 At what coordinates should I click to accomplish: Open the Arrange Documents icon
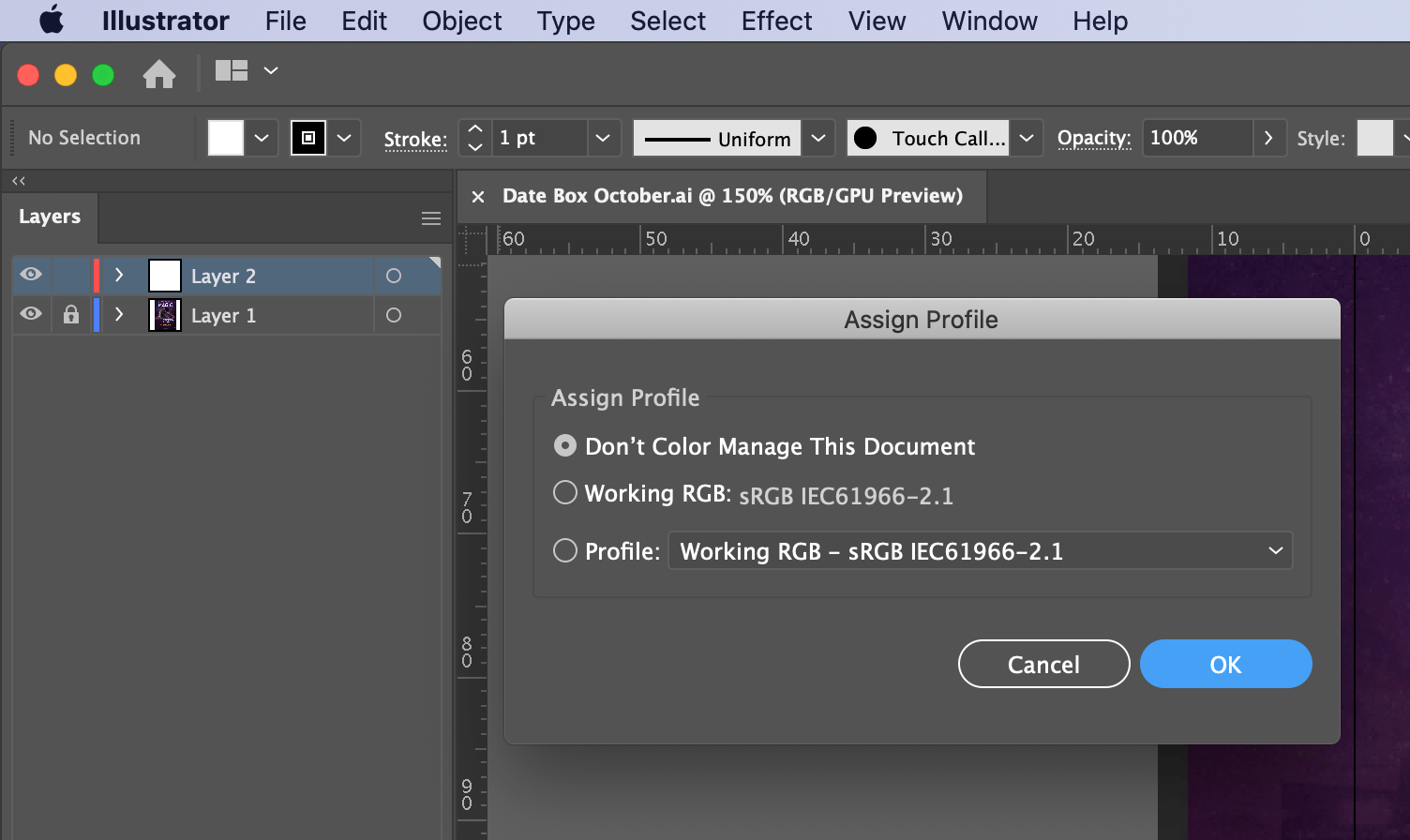[x=232, y=71]
